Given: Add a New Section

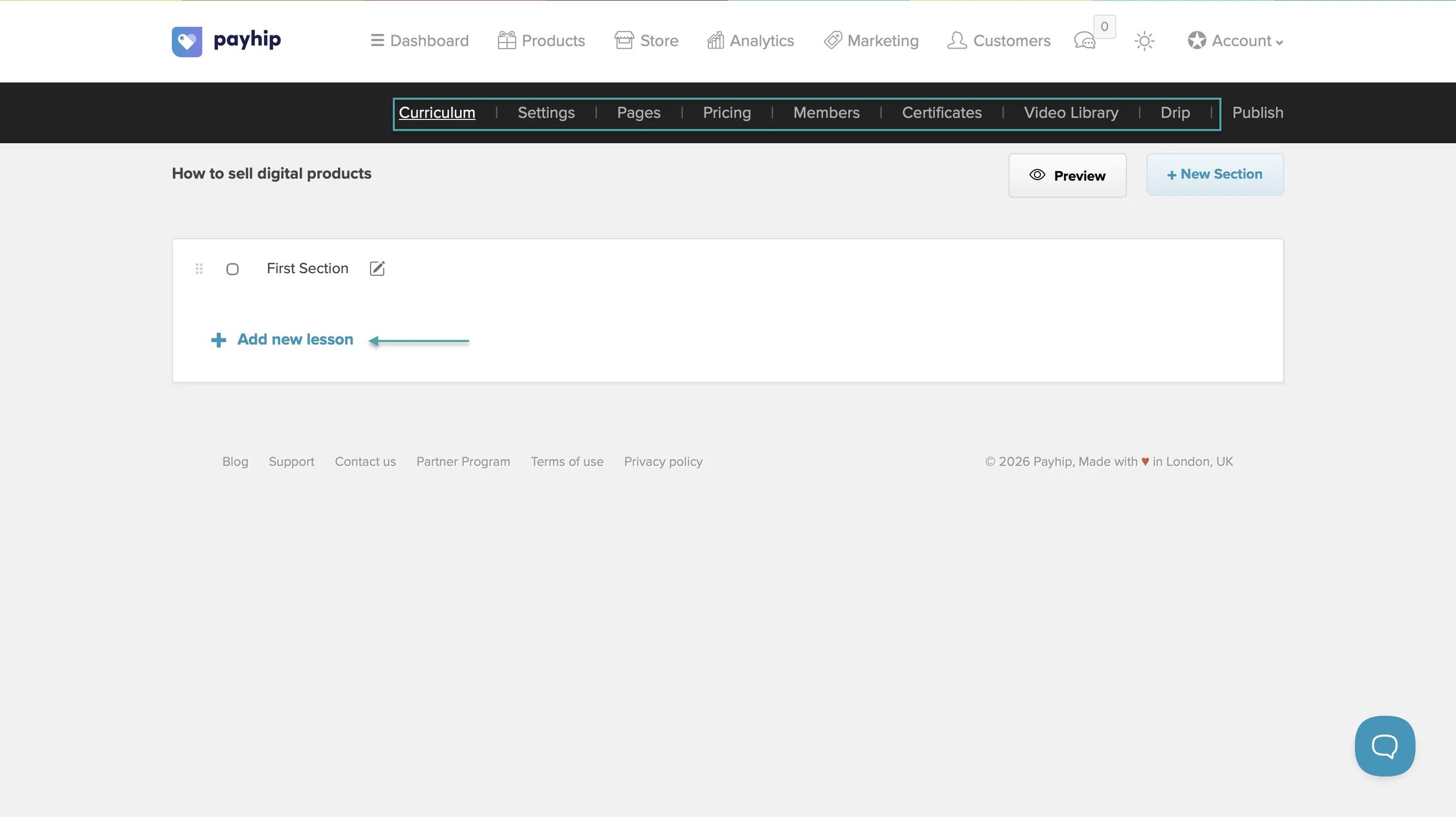Looking at the screenshot, I should click(x=1215, y=174).
